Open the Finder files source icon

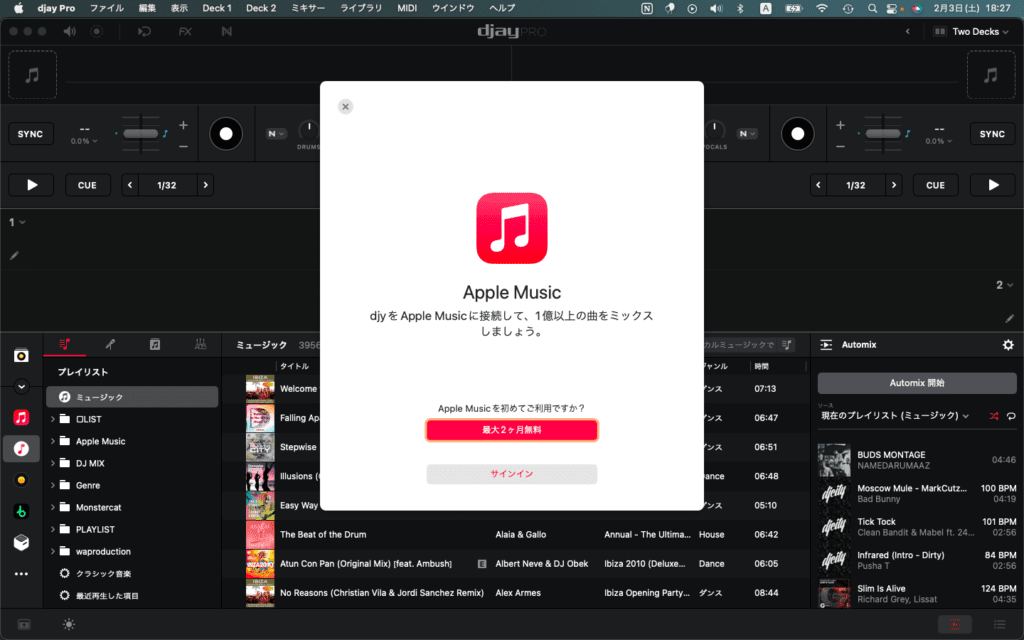22,542
